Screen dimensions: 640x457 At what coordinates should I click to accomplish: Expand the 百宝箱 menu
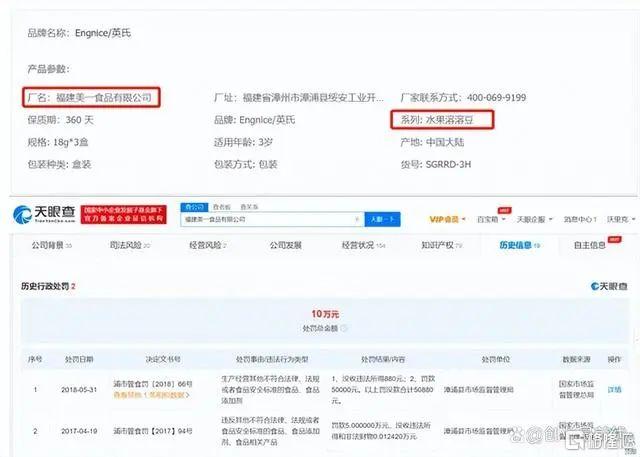[x=491, y=220]
